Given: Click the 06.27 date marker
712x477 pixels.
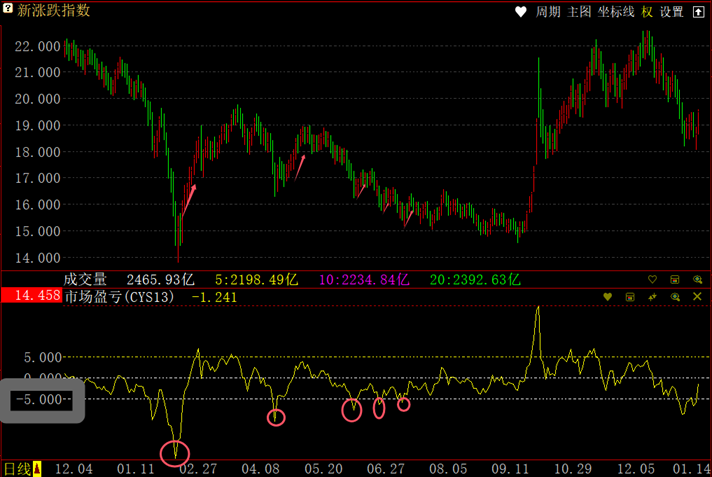Looking at the screenshot, I should click(386, 469).
